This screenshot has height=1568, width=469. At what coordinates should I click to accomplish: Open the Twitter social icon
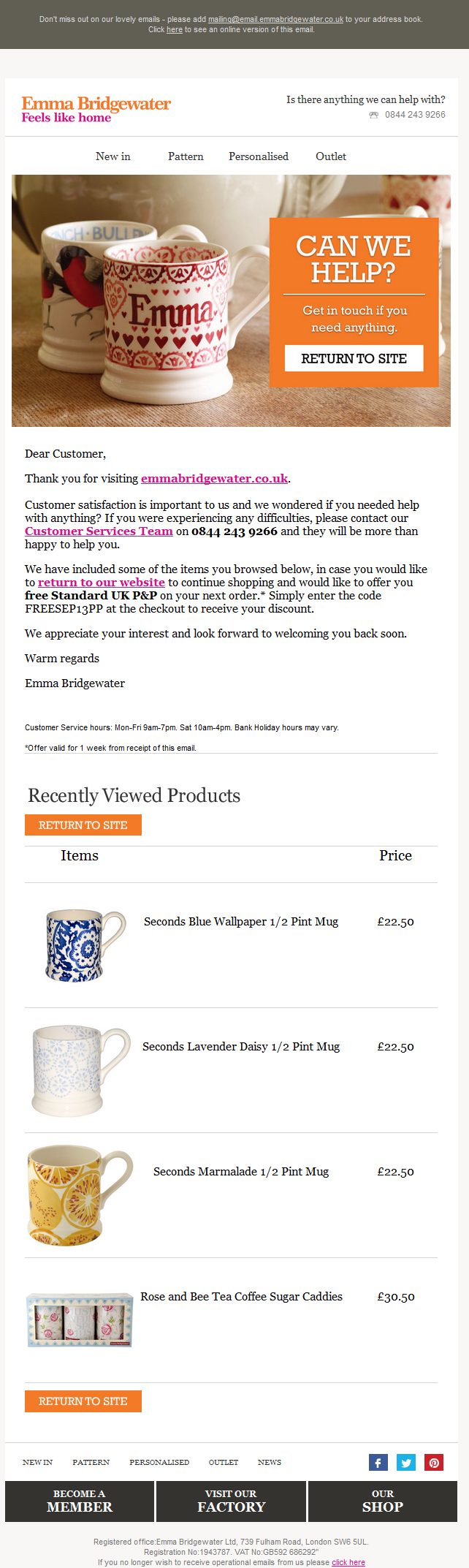pyautogui.click(x=406, y=1462)
